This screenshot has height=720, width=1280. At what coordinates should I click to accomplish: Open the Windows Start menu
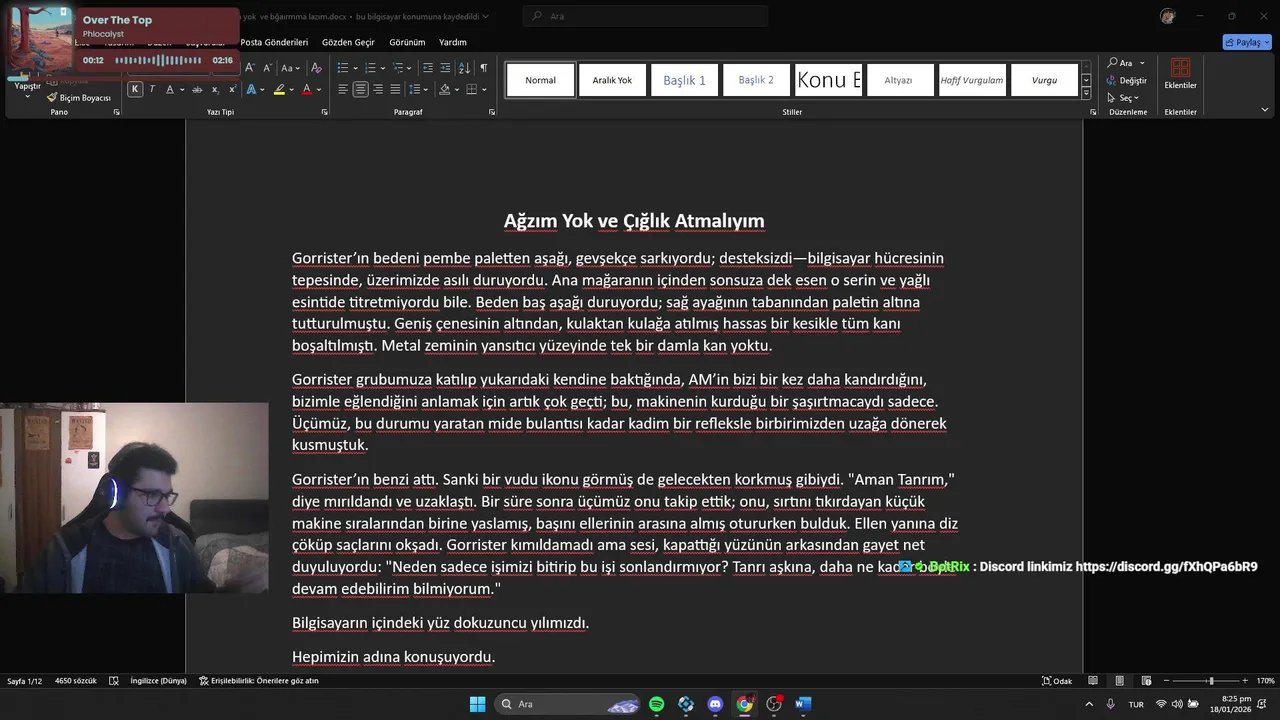(477, 704)
